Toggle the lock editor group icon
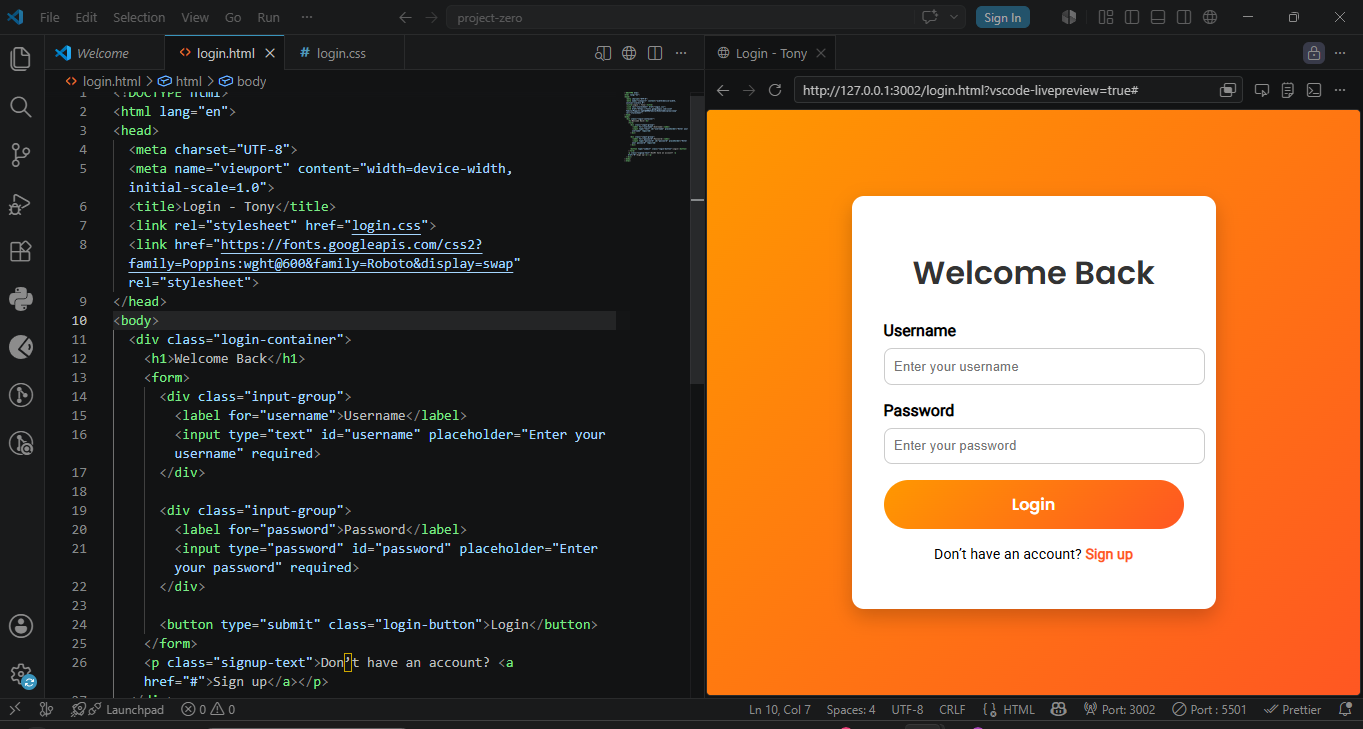Viewport: 1363px width, 729px height. pos(1314,53)
